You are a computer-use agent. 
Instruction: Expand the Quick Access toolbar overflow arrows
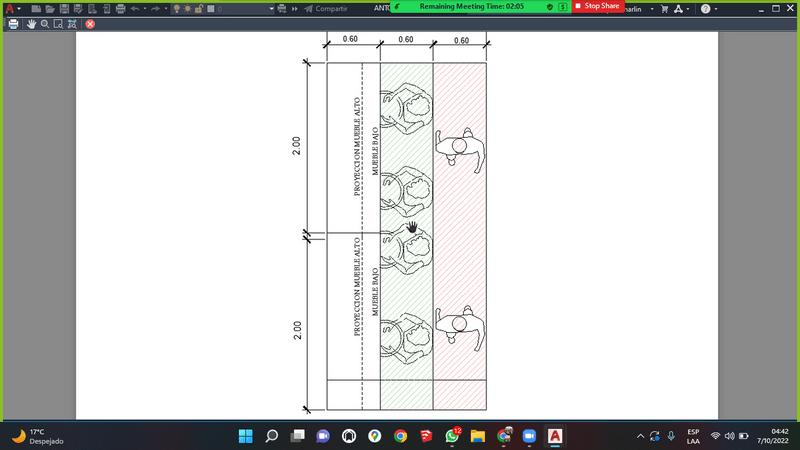(294, 9)
